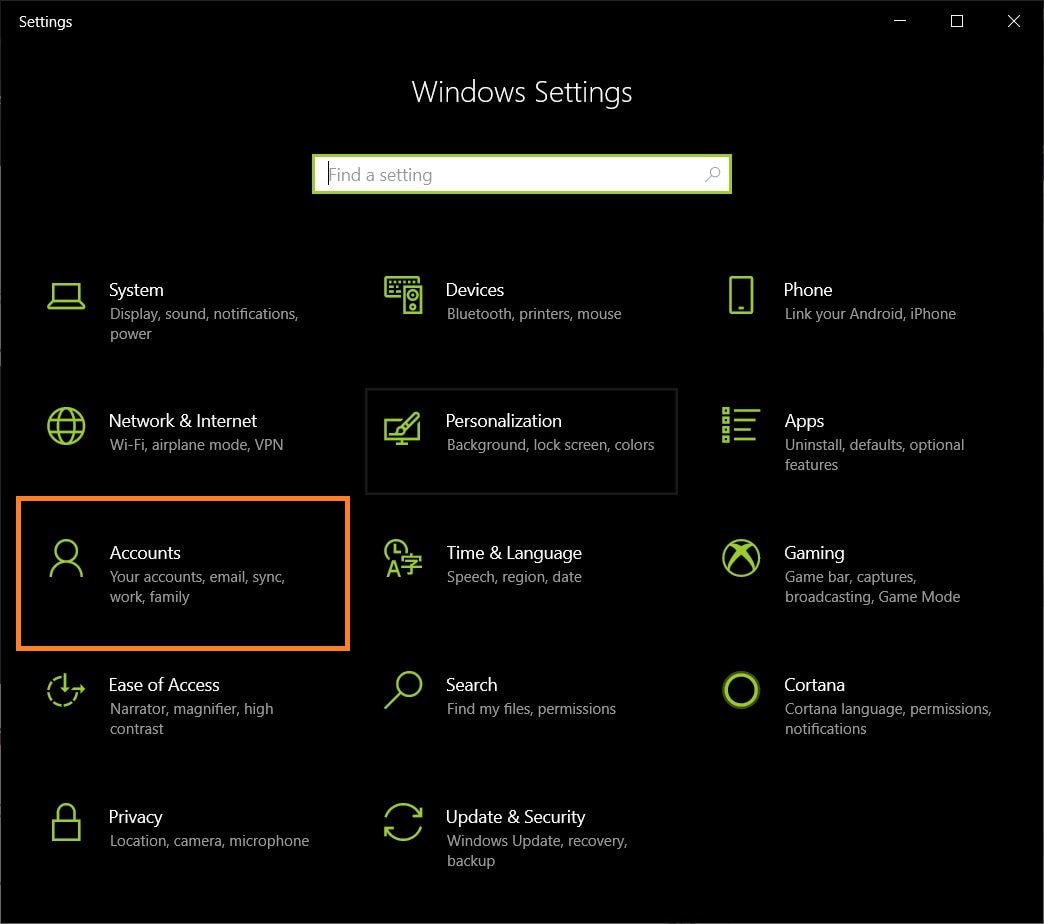The height and width of the screenshot is (924, 1044).
Task: Select the Accounts title
Action: pos(145,553)
